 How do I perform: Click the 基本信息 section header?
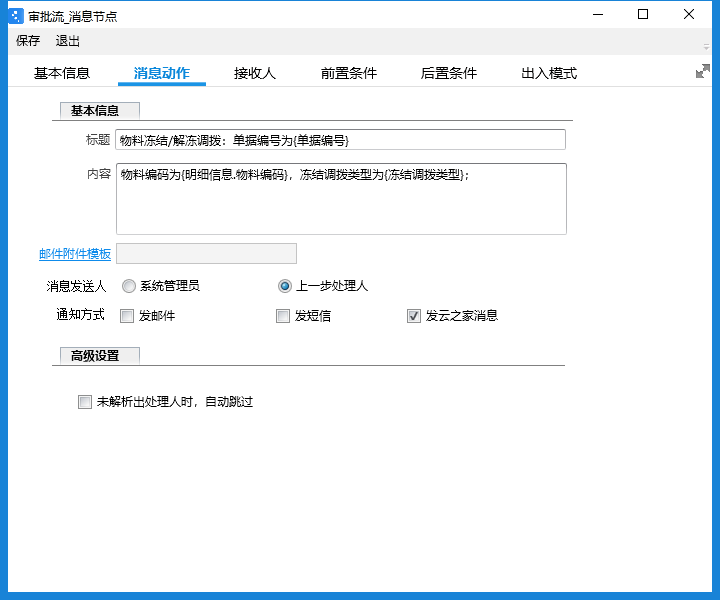[x=100, y=111]
